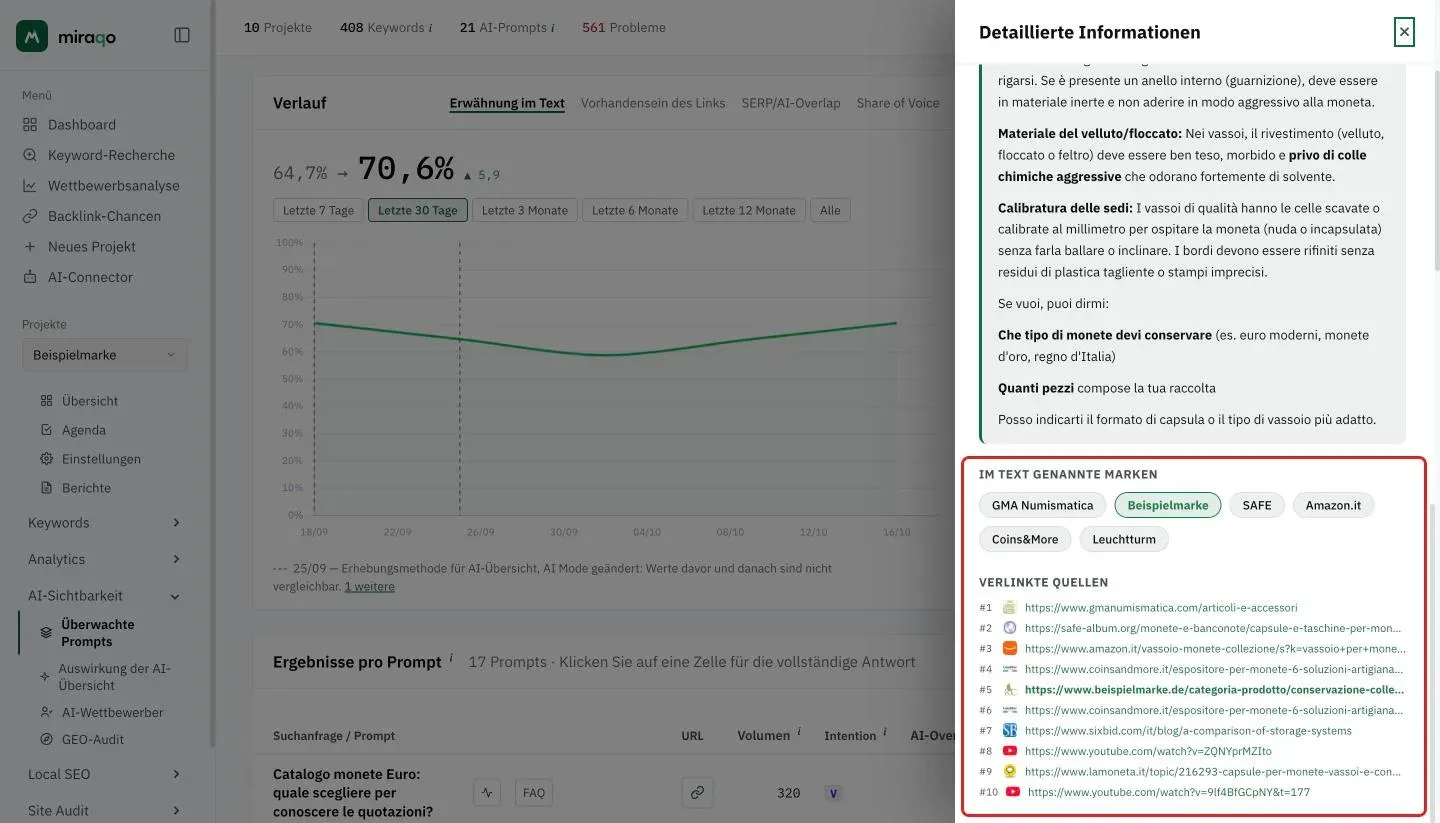Click the FAQ tag in the prompt row
This screenshot has height=823, width=1440.
click(534, 793)
